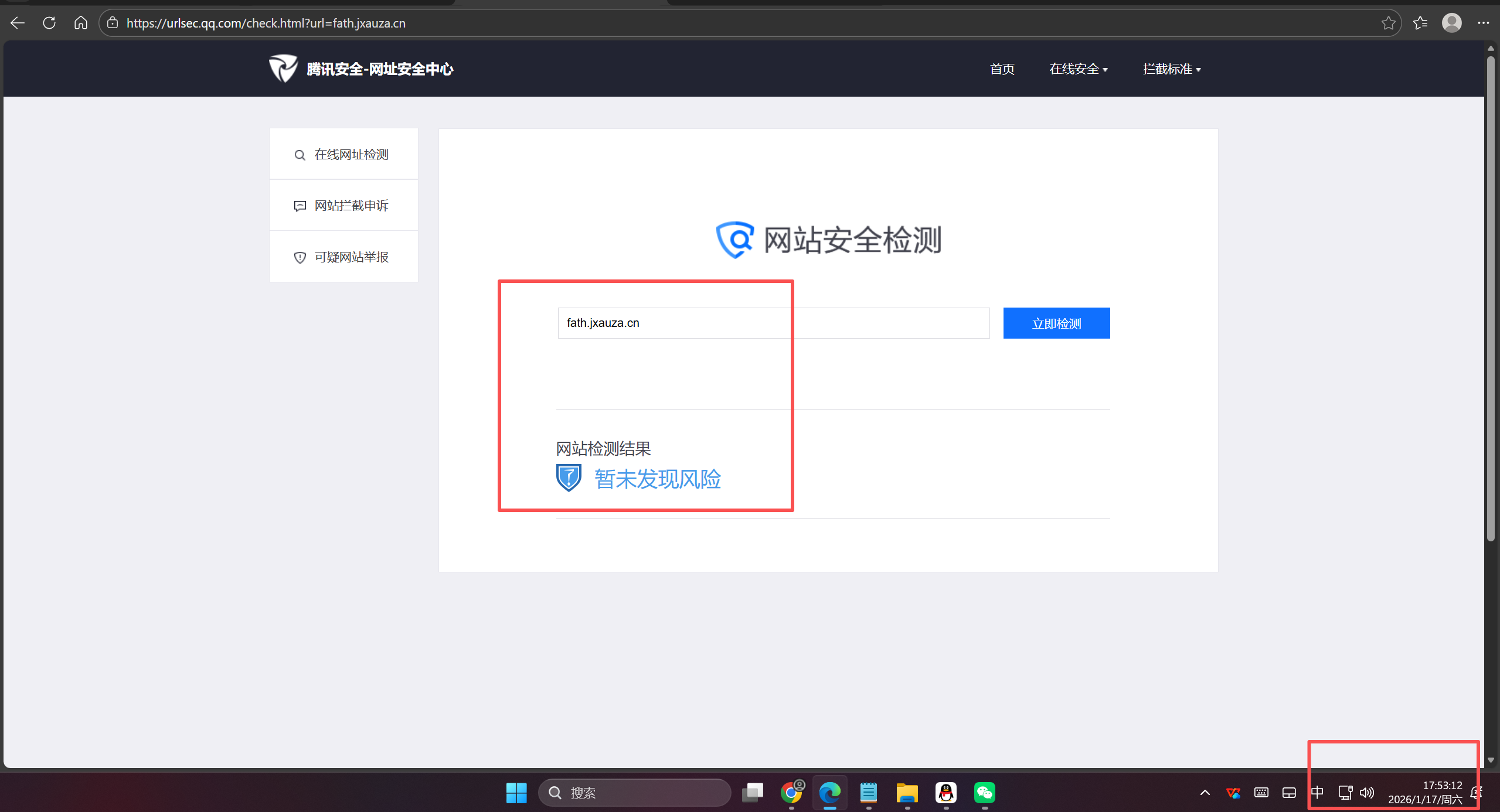Viewport: 1500px width, 812px height.
Task: Open browser settings and more menu
Action: coord(1483,23)
